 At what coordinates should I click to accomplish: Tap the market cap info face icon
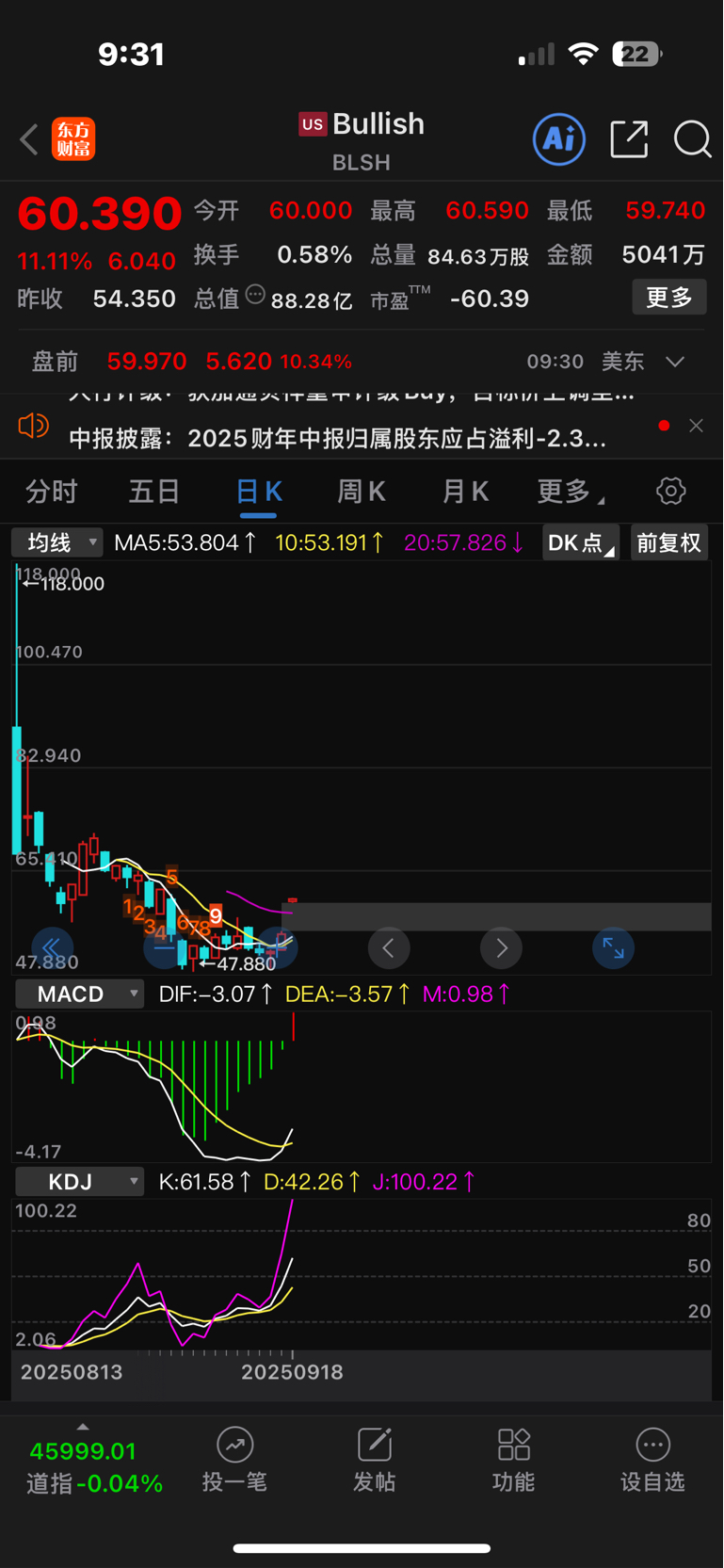coord(255,295)
